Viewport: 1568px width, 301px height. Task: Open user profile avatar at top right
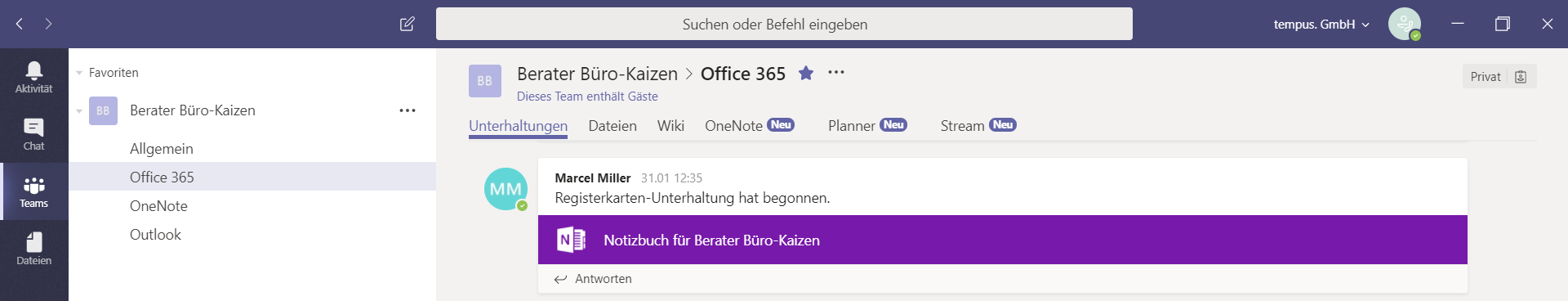coord(1405,24)
